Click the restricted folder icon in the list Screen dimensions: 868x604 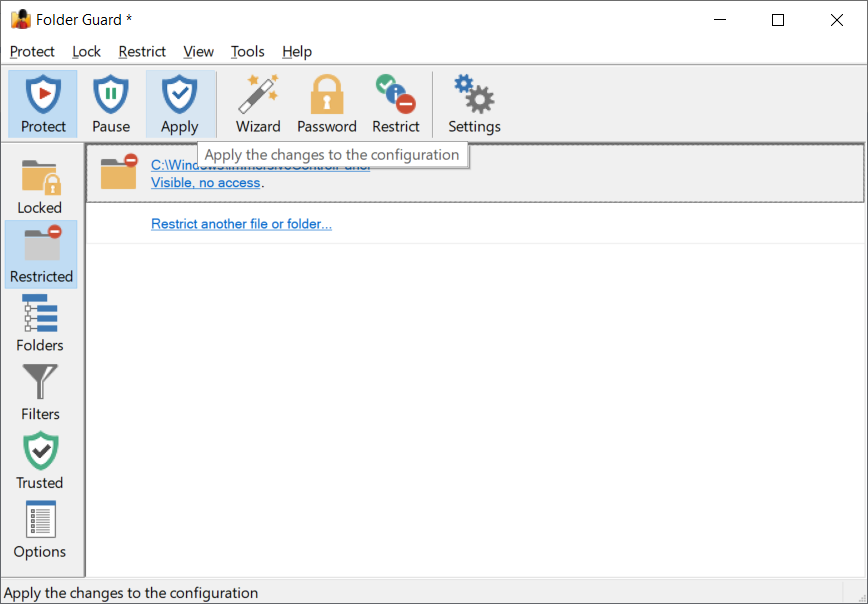click(x=119, y=172)
